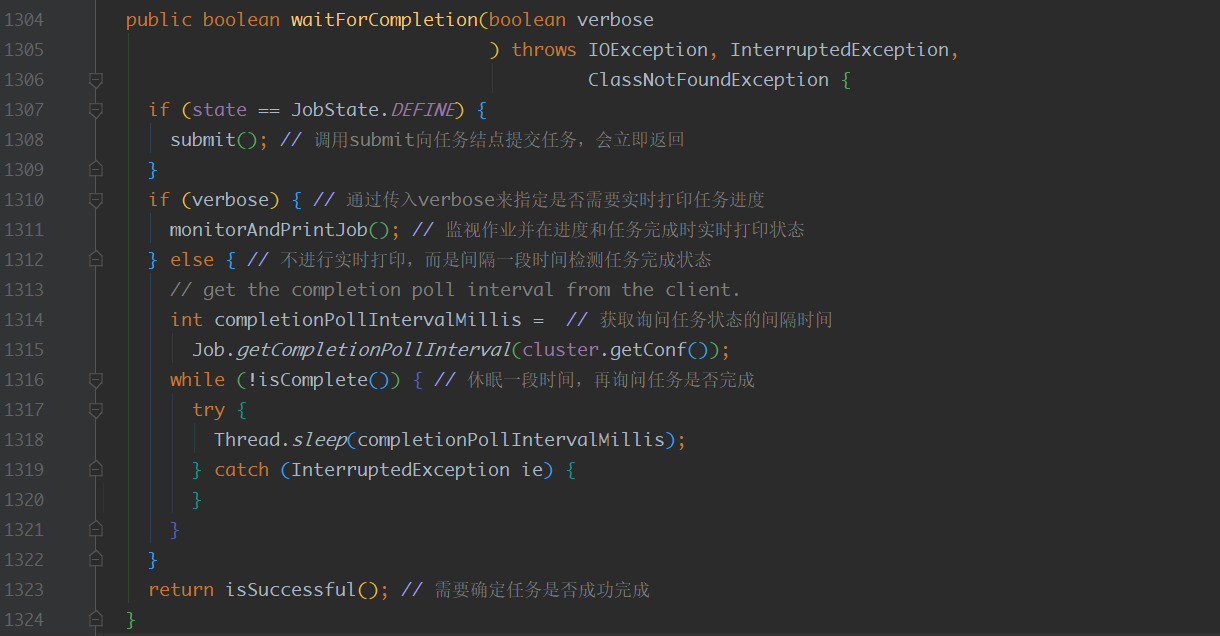Click the fold-end marker at line 1322
This screenshot has width=1220, height=636.
tap(93, 559)
